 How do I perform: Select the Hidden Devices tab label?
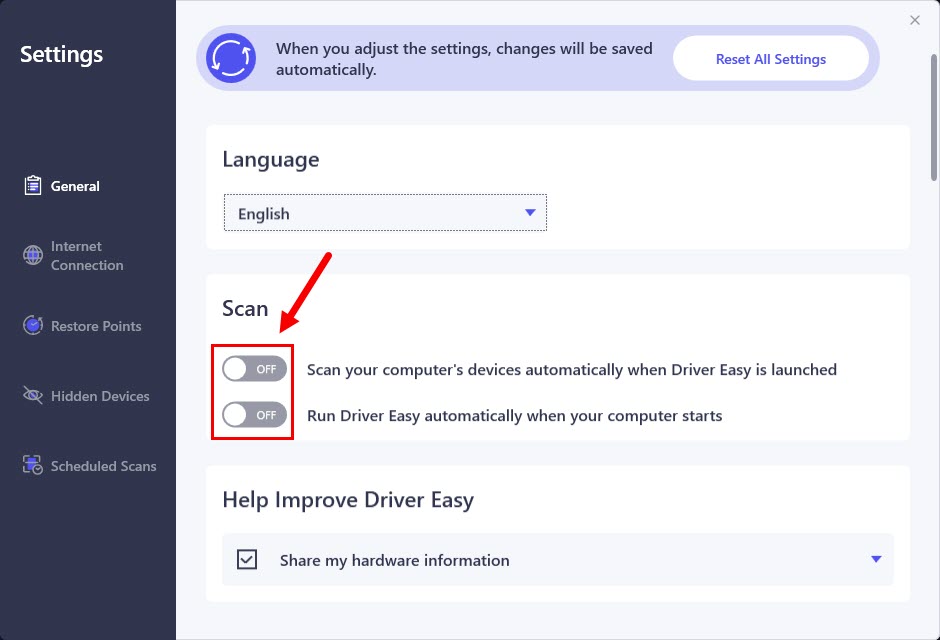[100, 396]
